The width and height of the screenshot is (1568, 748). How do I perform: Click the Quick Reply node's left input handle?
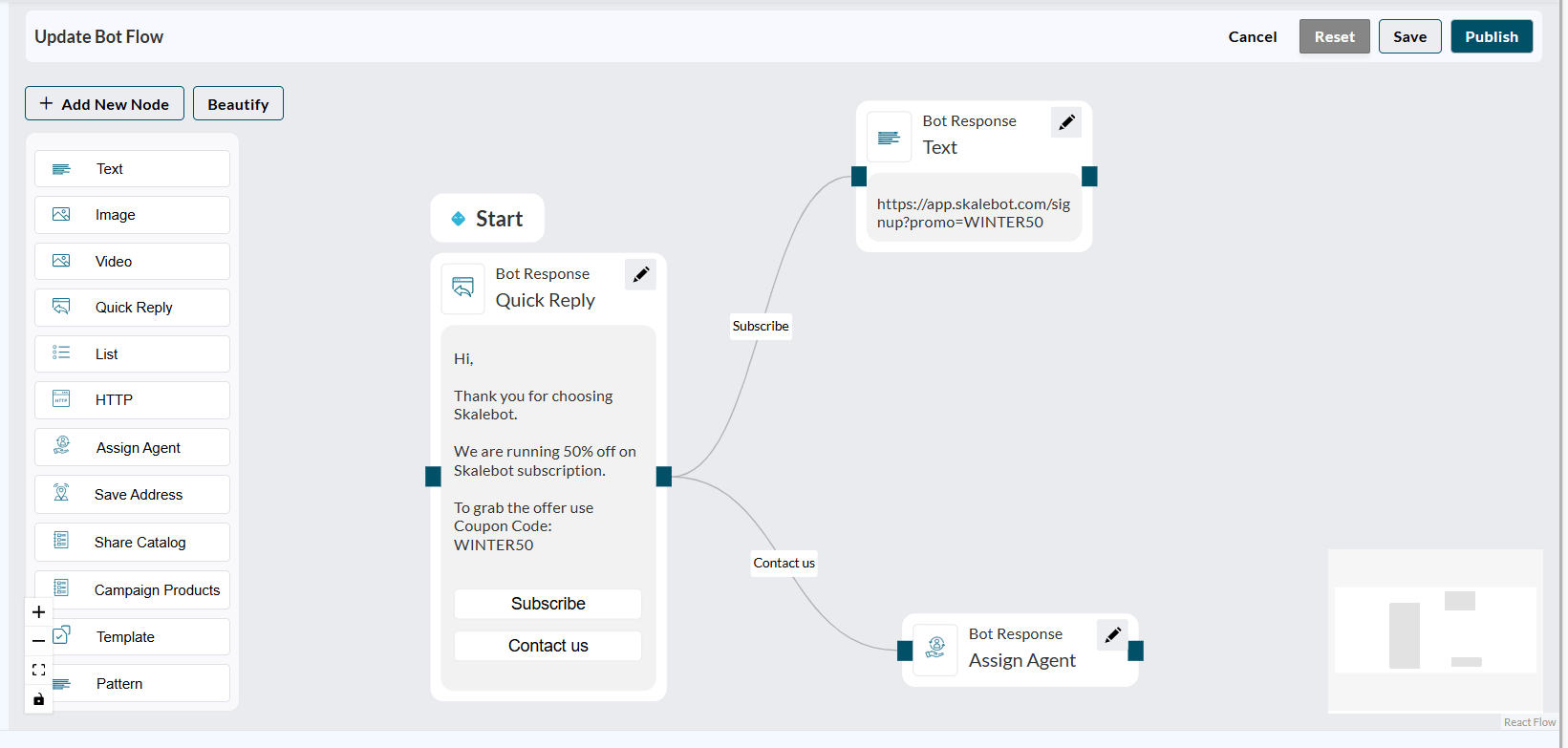coord(433,477)
